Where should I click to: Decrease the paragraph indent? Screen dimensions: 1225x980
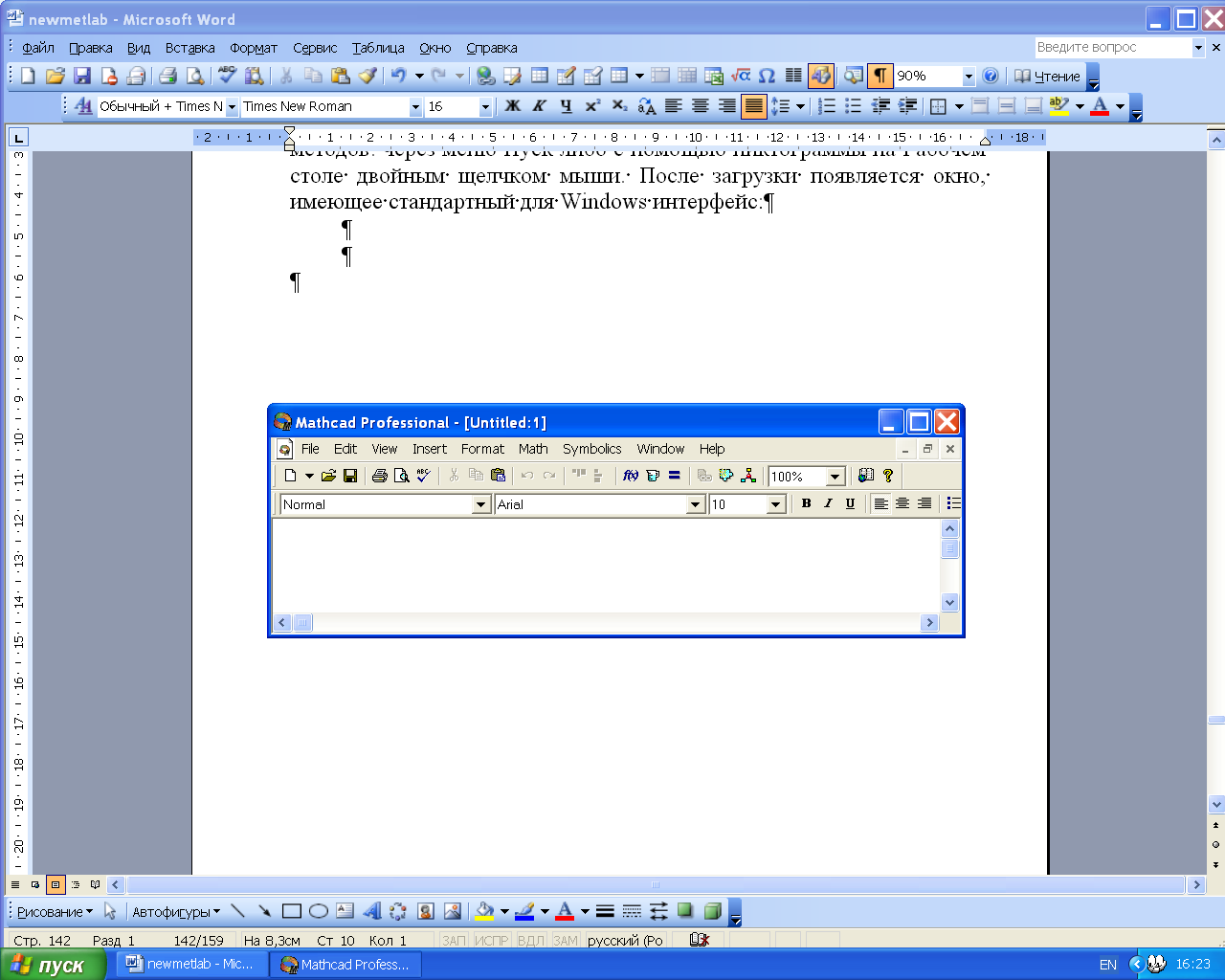click(x=881, y=106)
